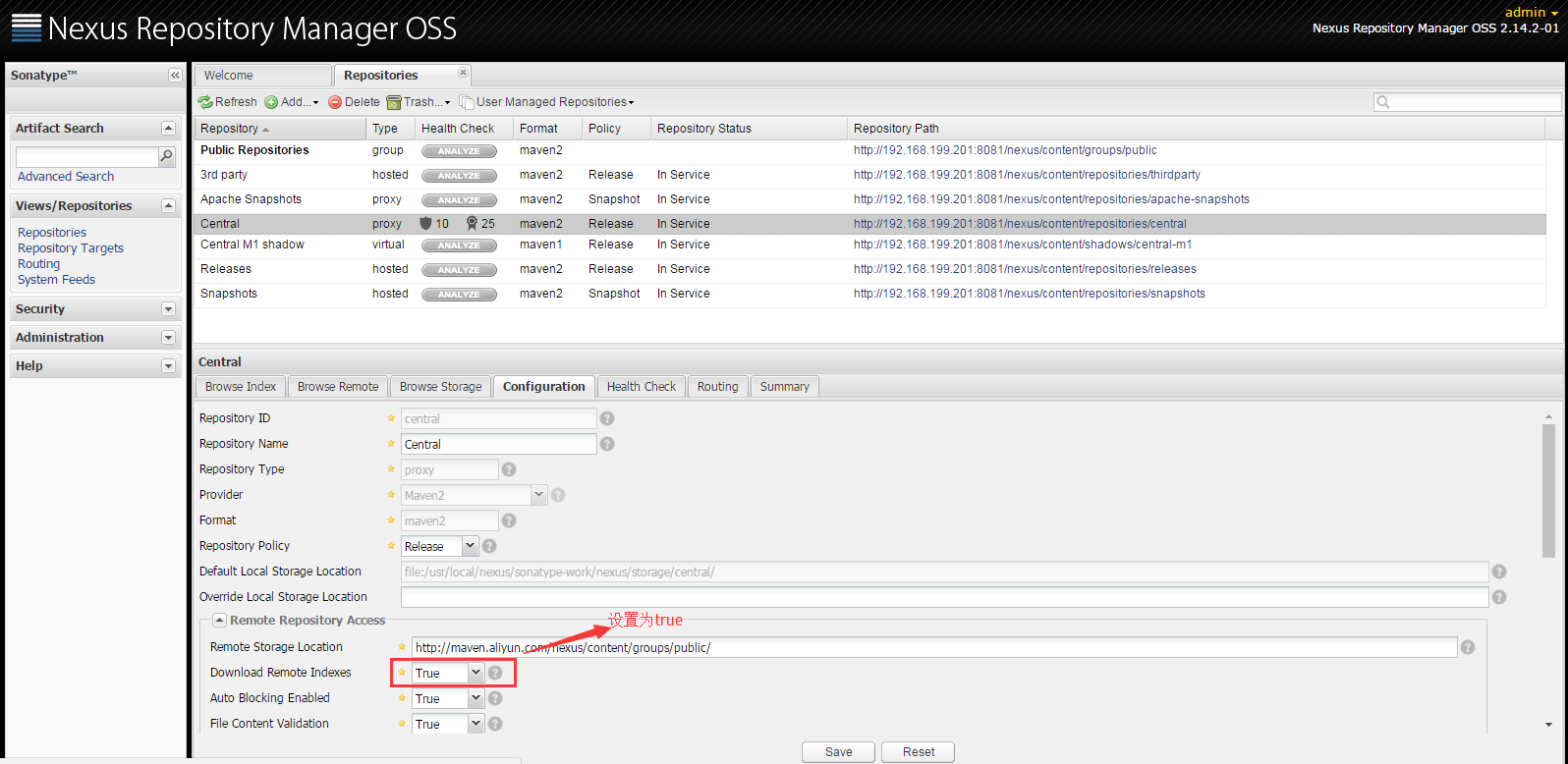This screenshot has width=1568, height=764.
Task: Sort by Repository column header
Action: click(x=280, y=129)
